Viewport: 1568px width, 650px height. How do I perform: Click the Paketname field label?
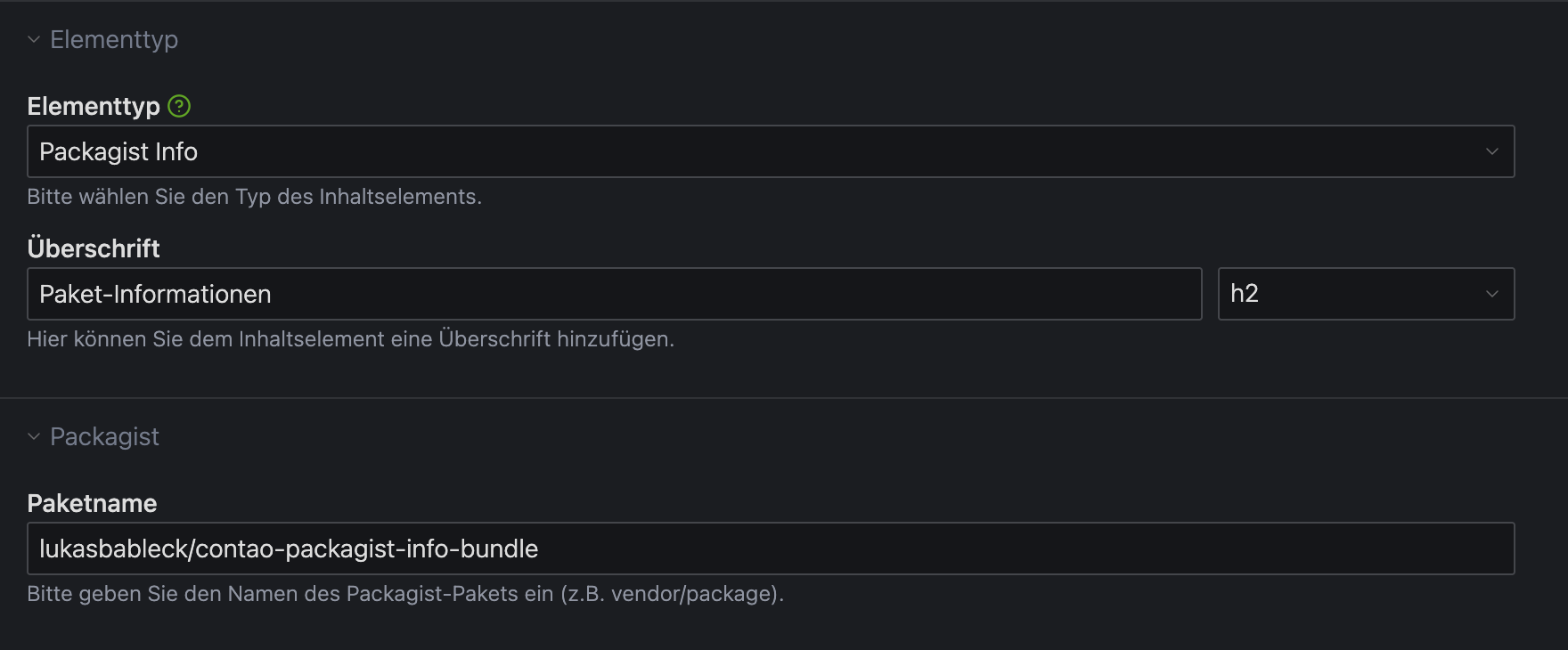pyautogui.click(x=92, y=503)
